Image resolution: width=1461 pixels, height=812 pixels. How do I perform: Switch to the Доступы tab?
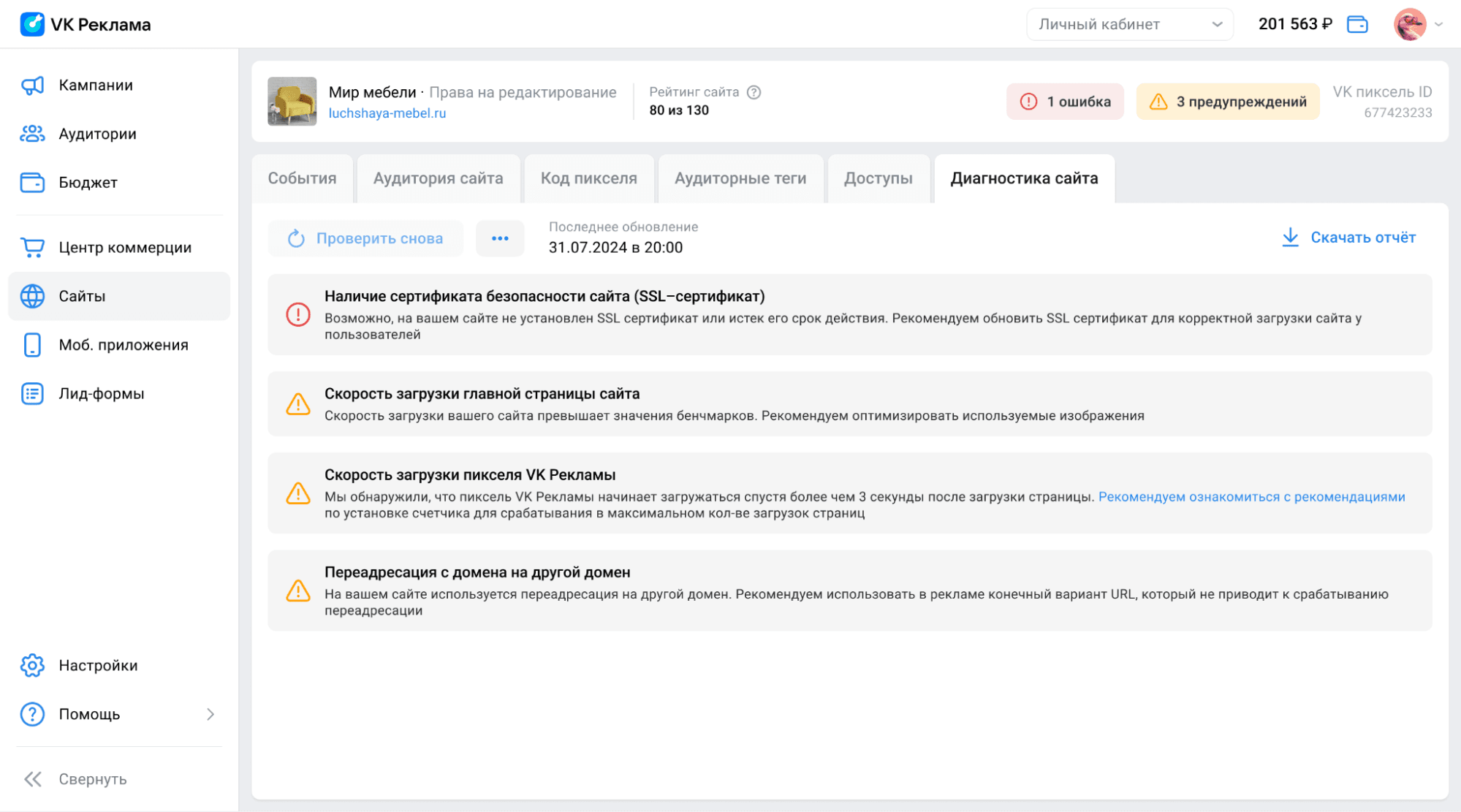click(878, 178)
